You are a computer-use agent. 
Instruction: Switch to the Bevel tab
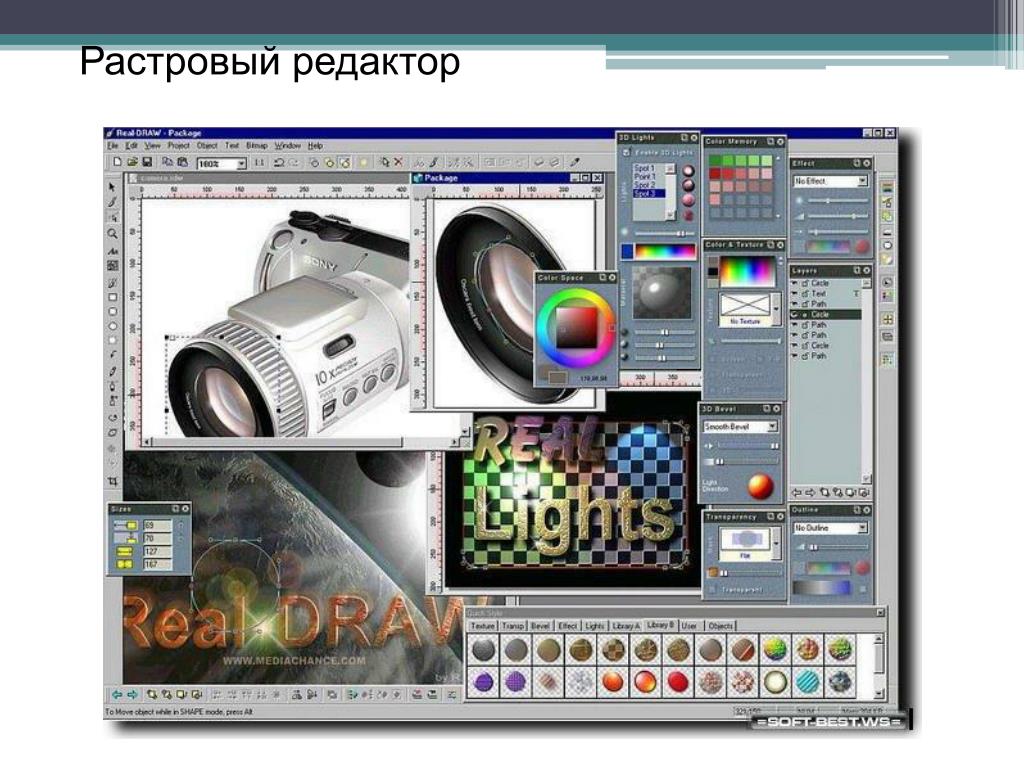pos(540,626)
